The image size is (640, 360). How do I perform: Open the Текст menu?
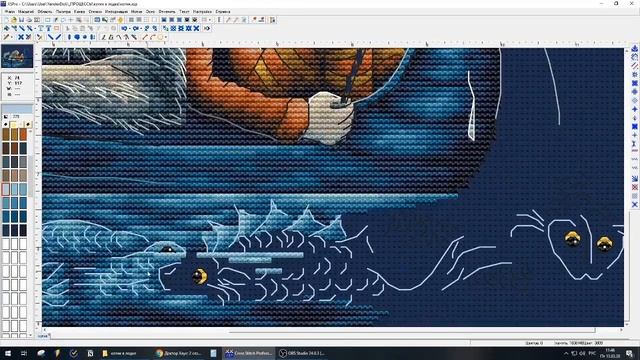184,12
